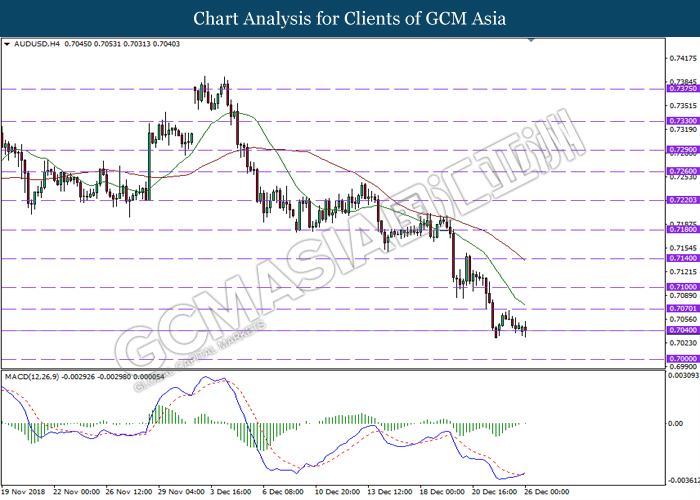Screen dimensions: 700x500
Task: Click the 0.70230 price axis value
Action: pos(683,343)
